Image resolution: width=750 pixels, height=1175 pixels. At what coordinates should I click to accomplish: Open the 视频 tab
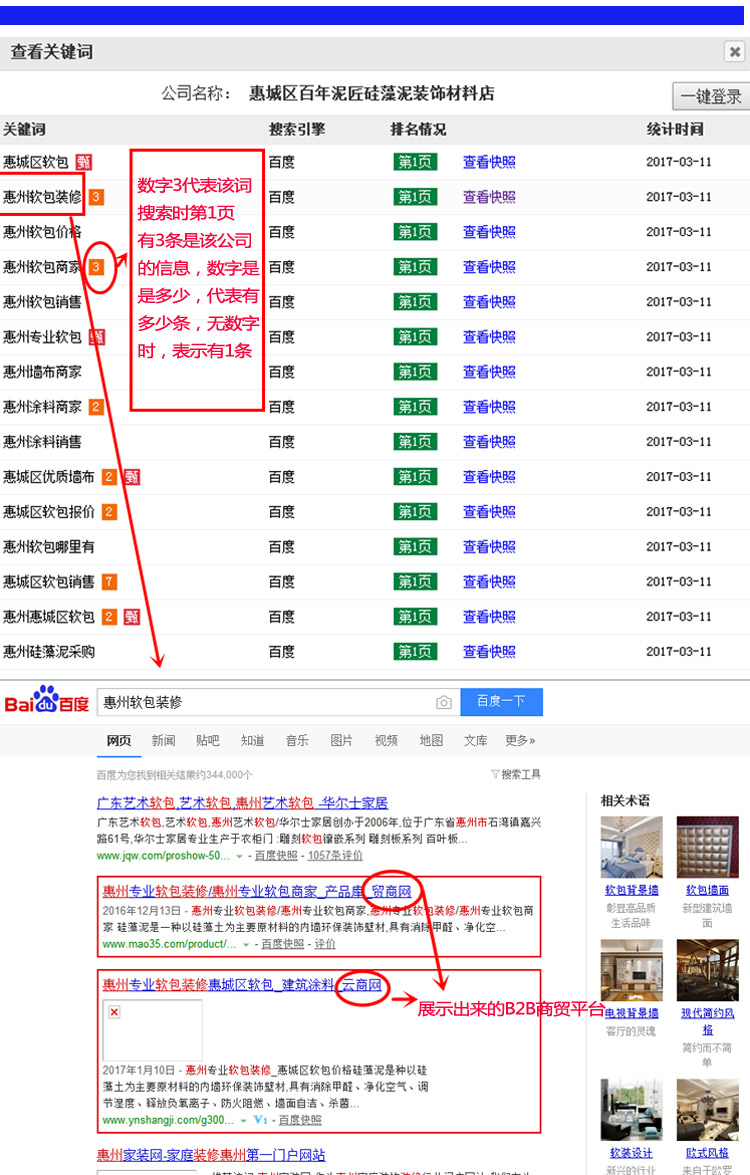[x=386, y=740]
